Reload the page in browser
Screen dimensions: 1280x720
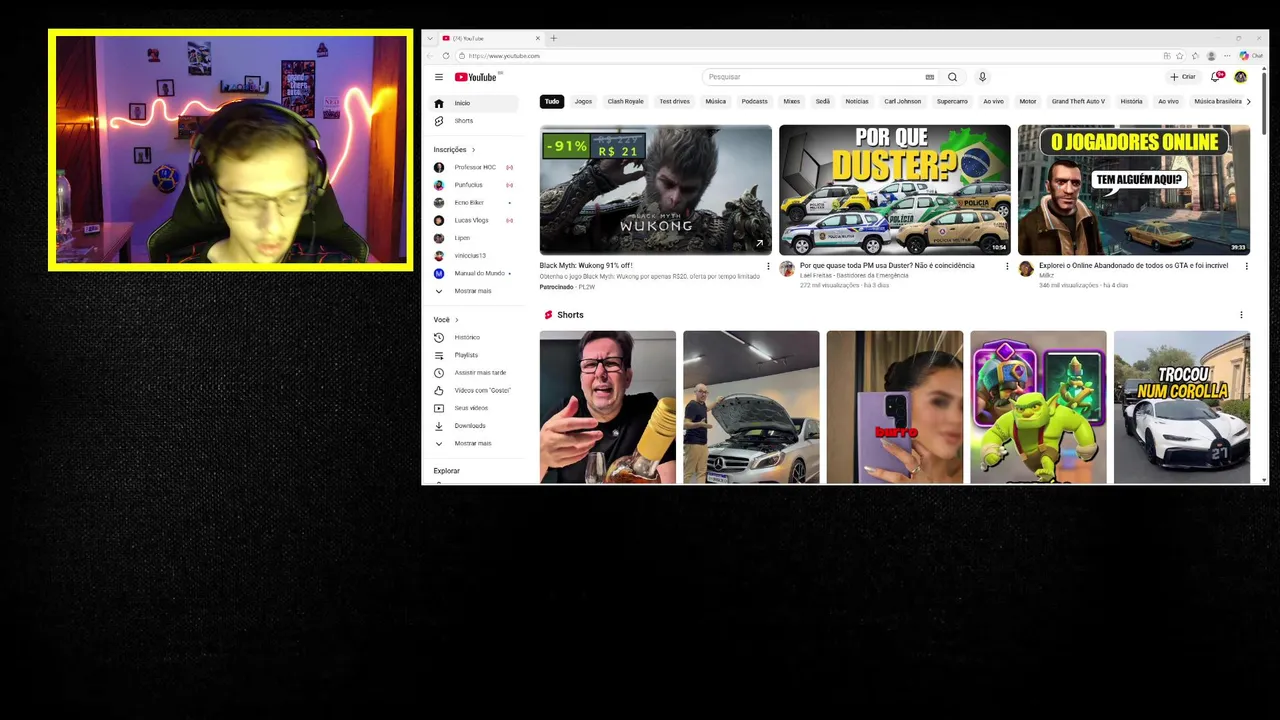[x=446, y=56]
